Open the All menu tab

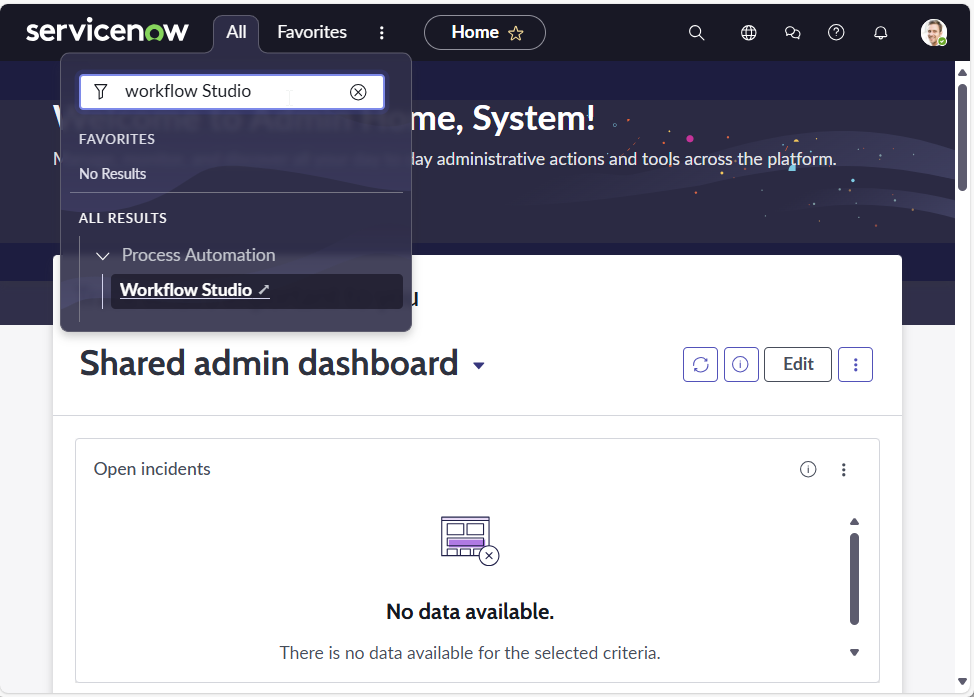[236, 32]
